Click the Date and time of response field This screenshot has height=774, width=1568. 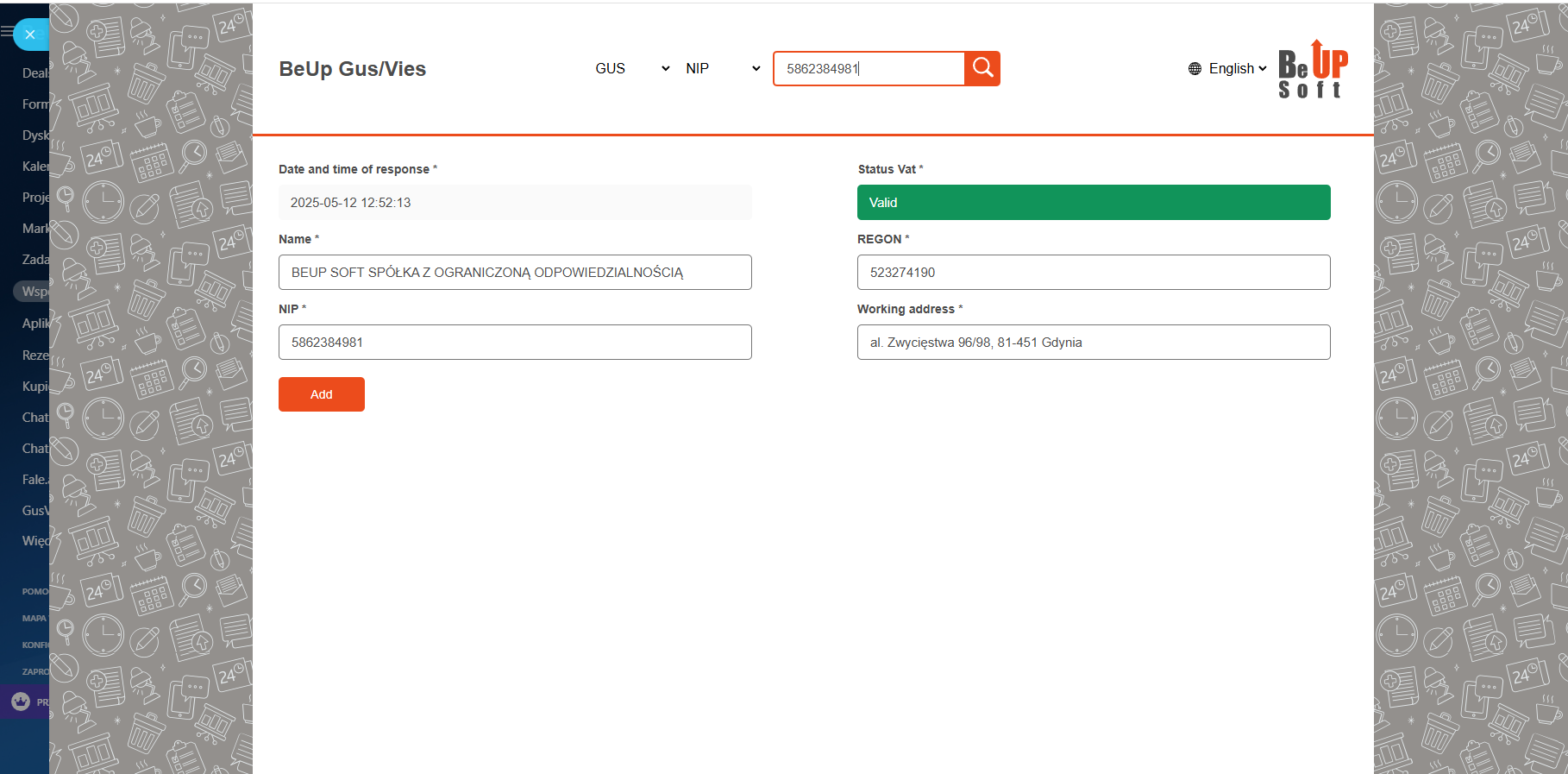point(515,203)
